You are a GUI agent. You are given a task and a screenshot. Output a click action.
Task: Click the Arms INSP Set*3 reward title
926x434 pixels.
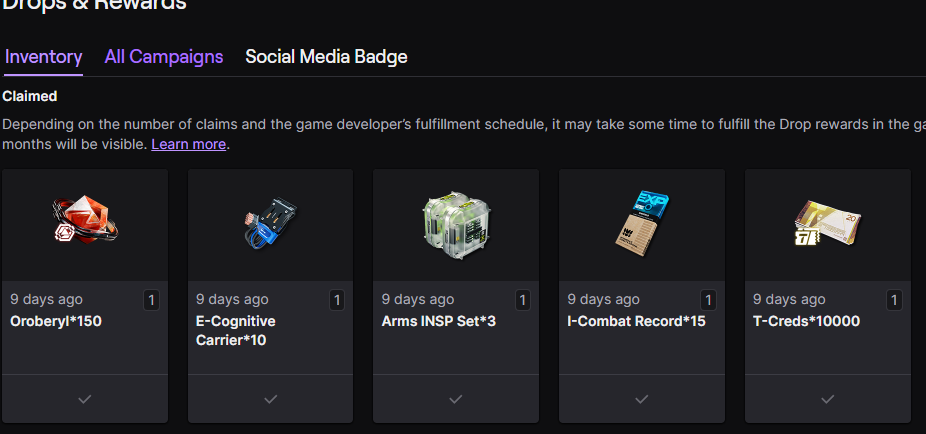(438, 322)
